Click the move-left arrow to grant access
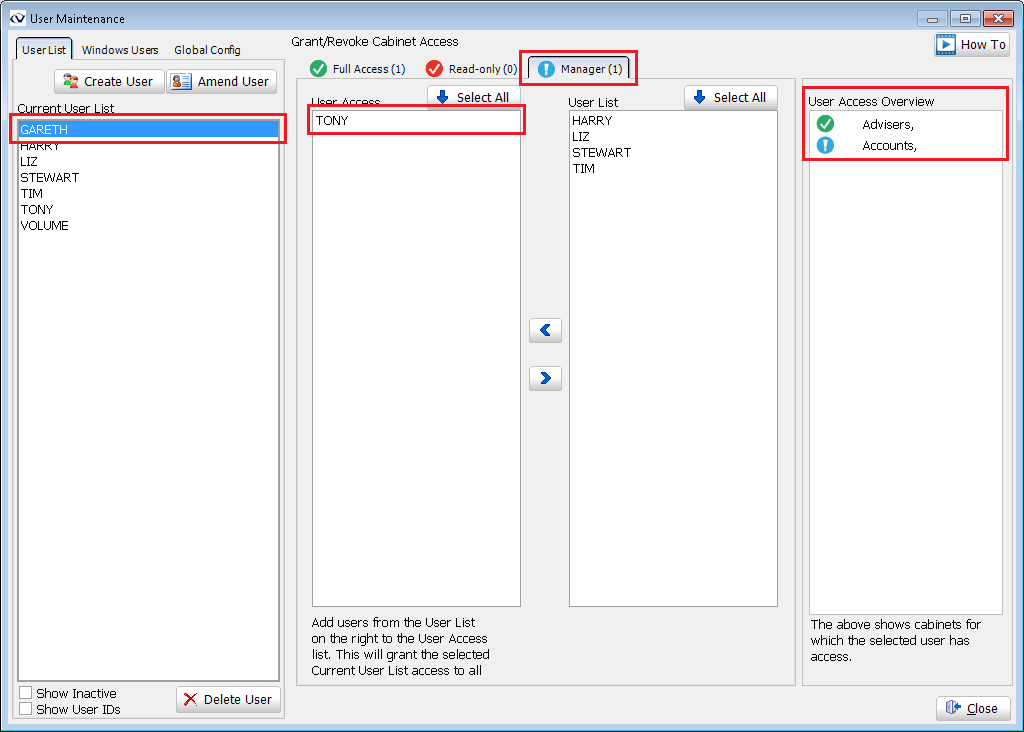 tap(545, 330)
